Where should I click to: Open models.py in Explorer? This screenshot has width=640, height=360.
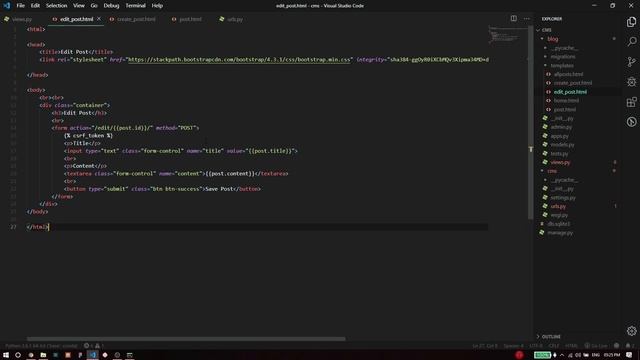(562, 144)
